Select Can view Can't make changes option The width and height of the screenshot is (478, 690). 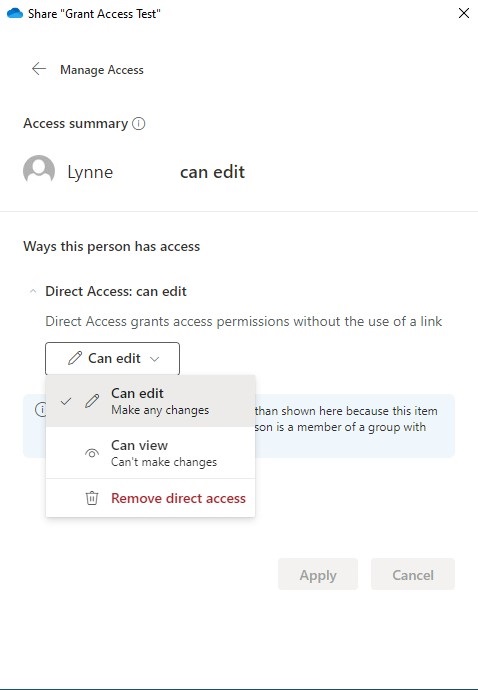151,453
